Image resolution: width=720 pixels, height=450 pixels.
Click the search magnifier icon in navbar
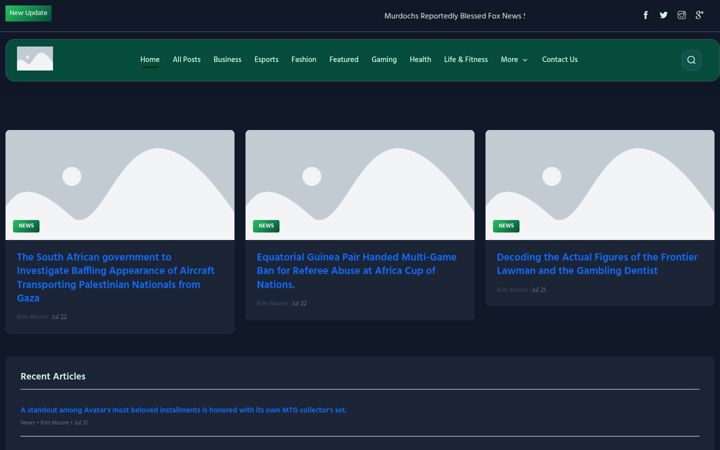click(691, 60)
